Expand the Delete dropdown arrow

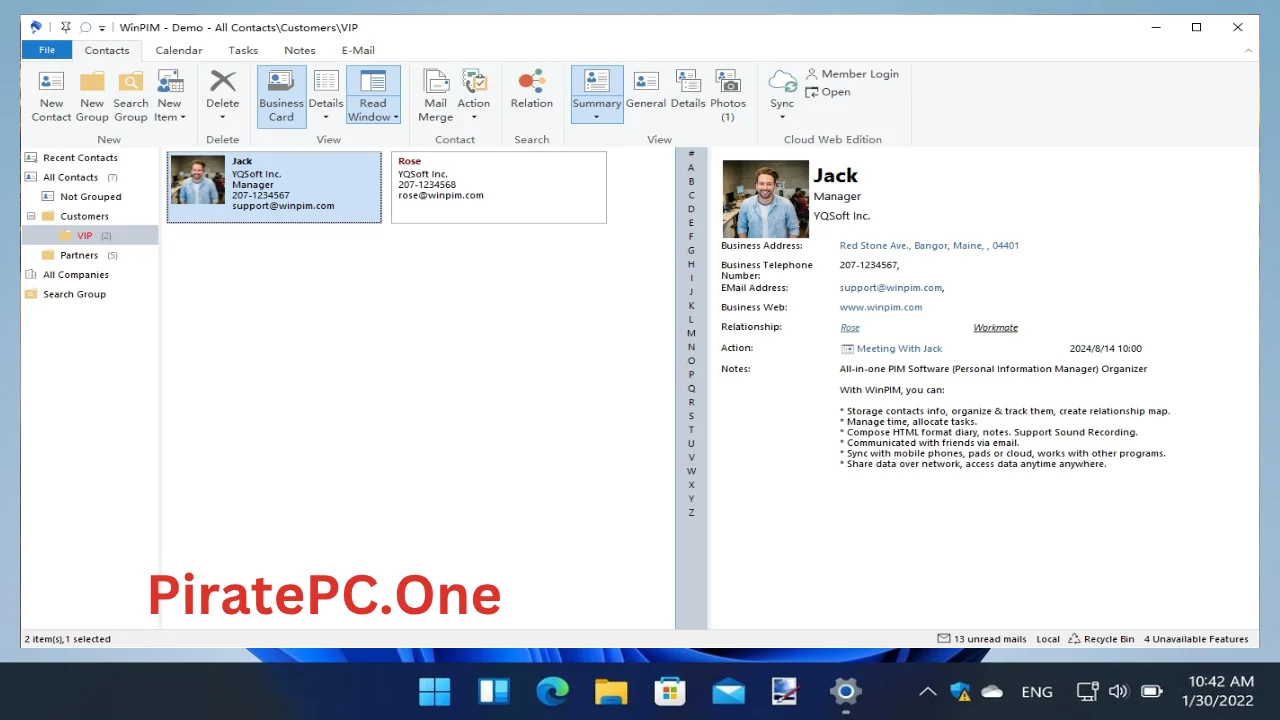tap(223, 118)
